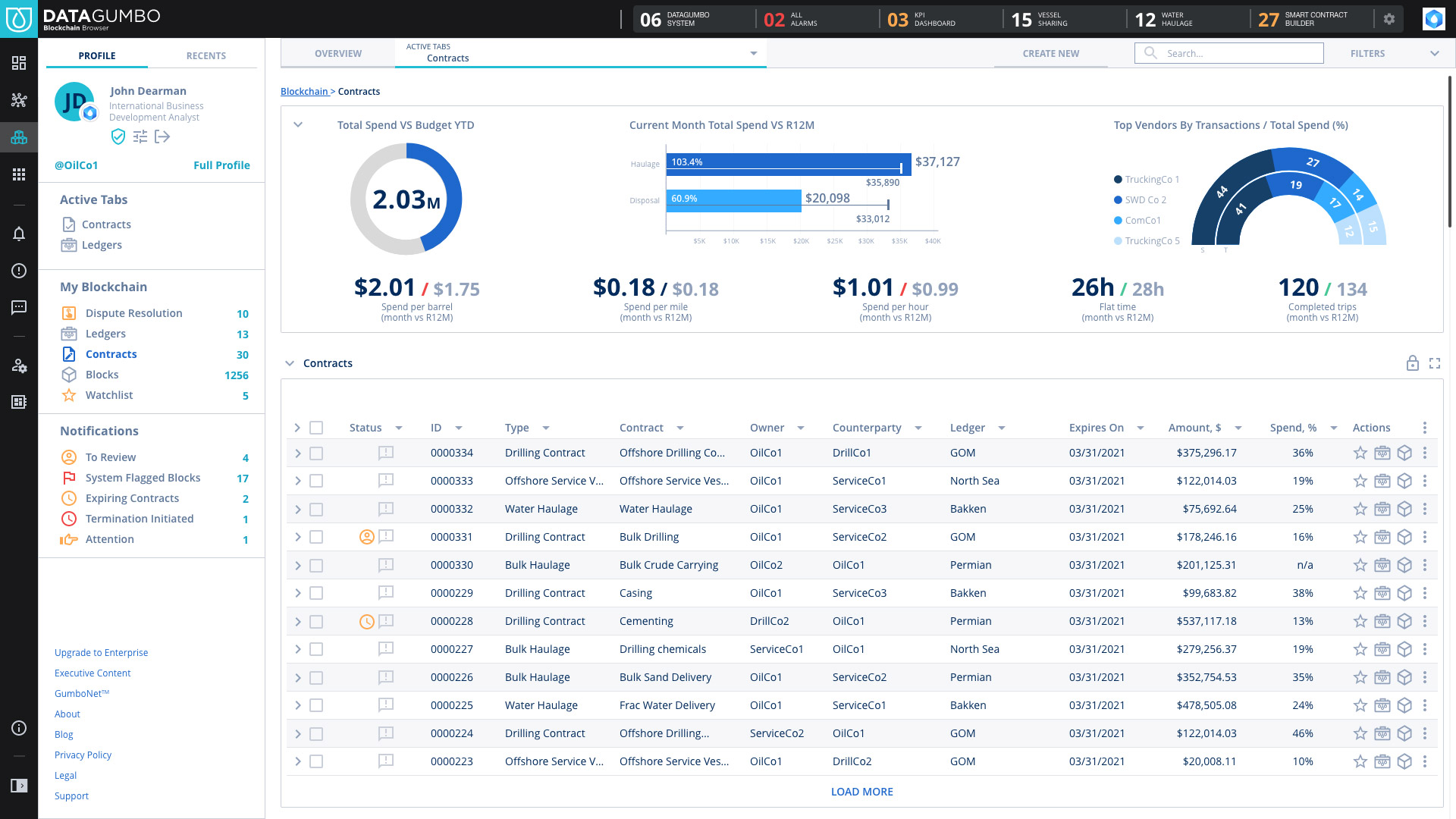1456x819 pixels.
Task: Open the Active Tabs Contracts dropdown arrow
Action: 753,53
